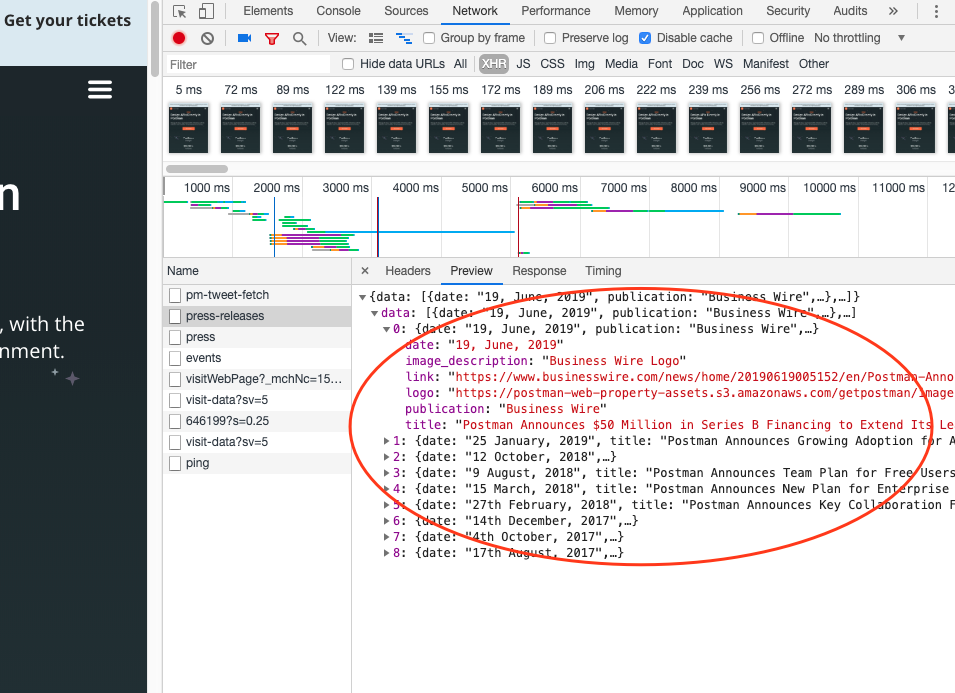Select the press request row
Viewport: 955px width, 693px height.
(258, 337)
